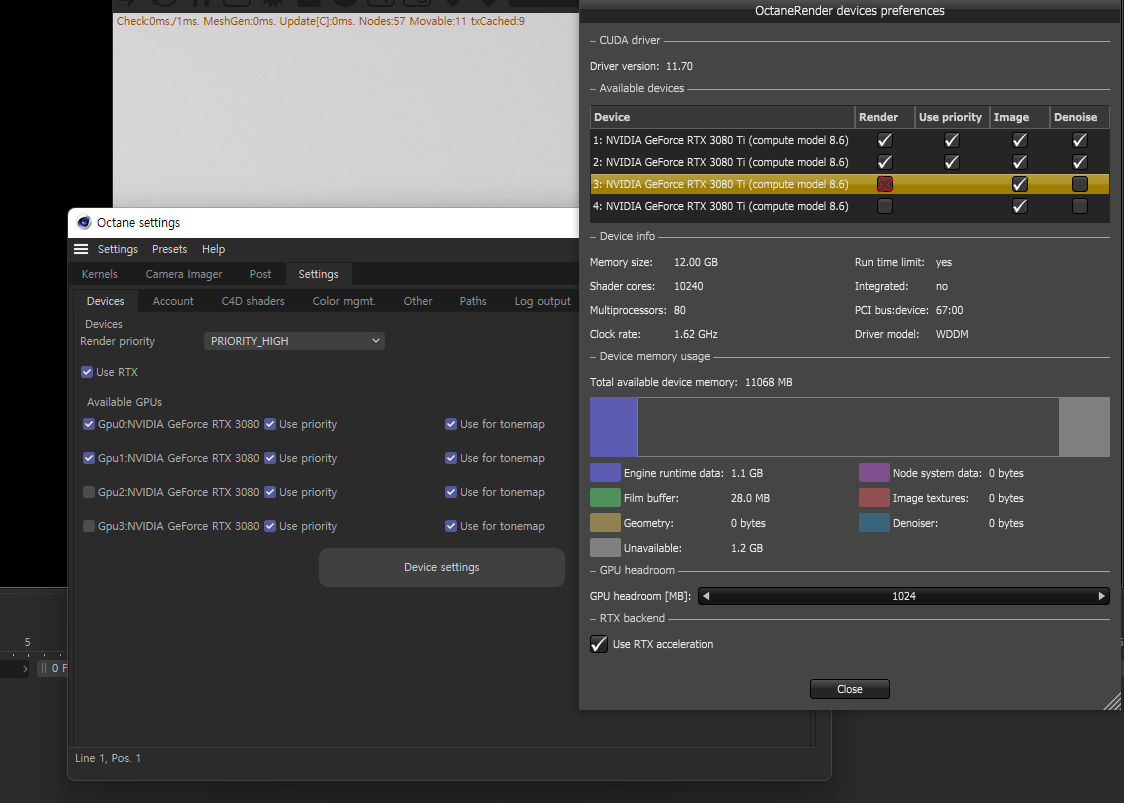
Task: Click the Film buffer green swatch
Action: click(605, 498)
